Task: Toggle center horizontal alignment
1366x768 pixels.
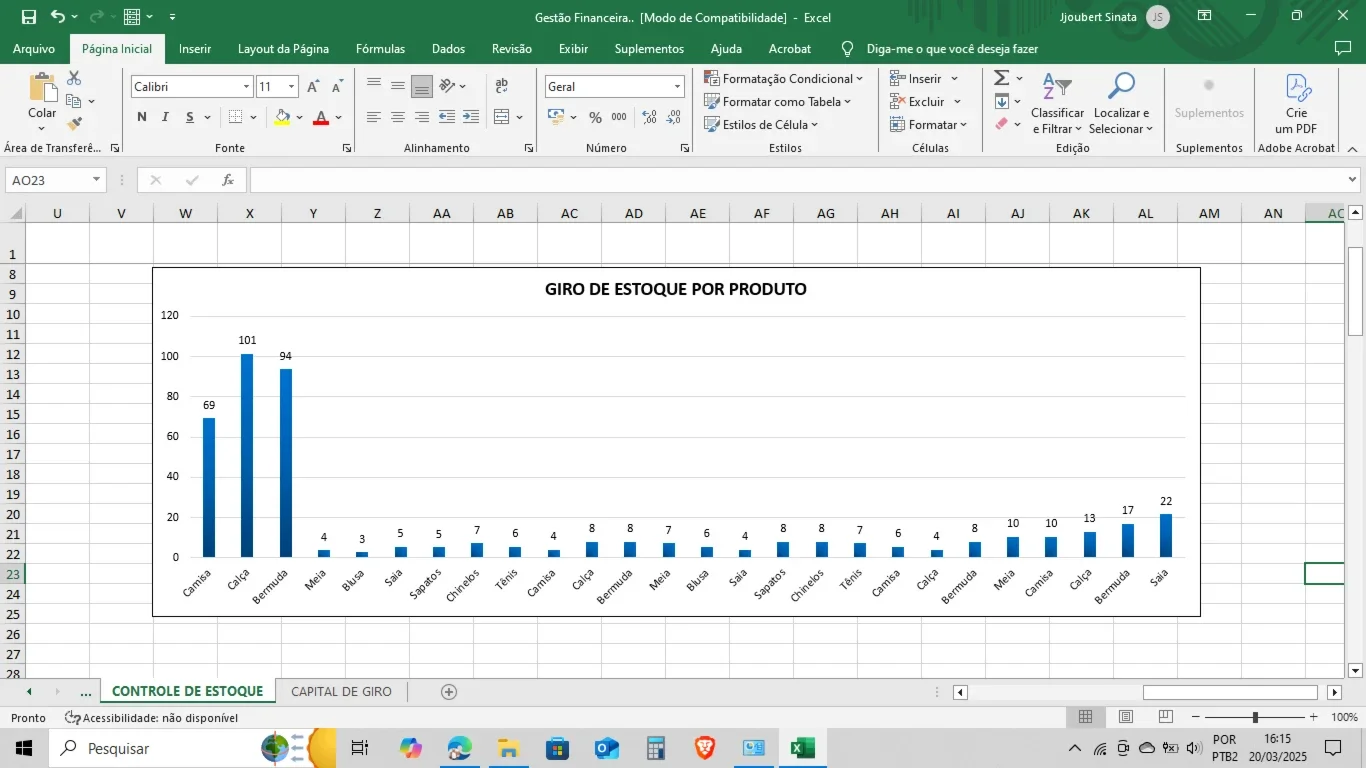Action: (397, 117)
